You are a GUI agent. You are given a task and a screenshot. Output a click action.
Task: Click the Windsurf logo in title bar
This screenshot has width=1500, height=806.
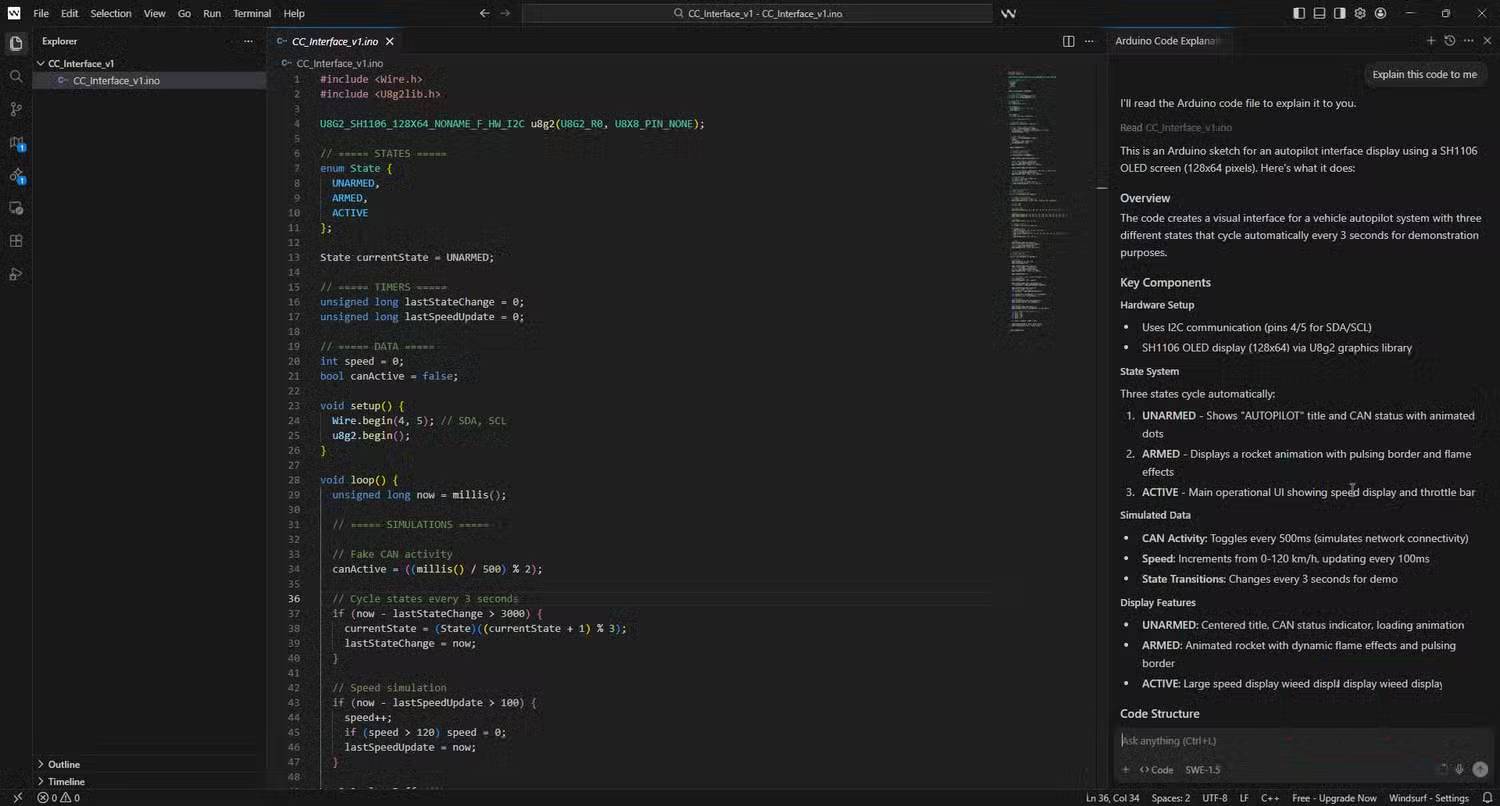[x=13, y=13]
